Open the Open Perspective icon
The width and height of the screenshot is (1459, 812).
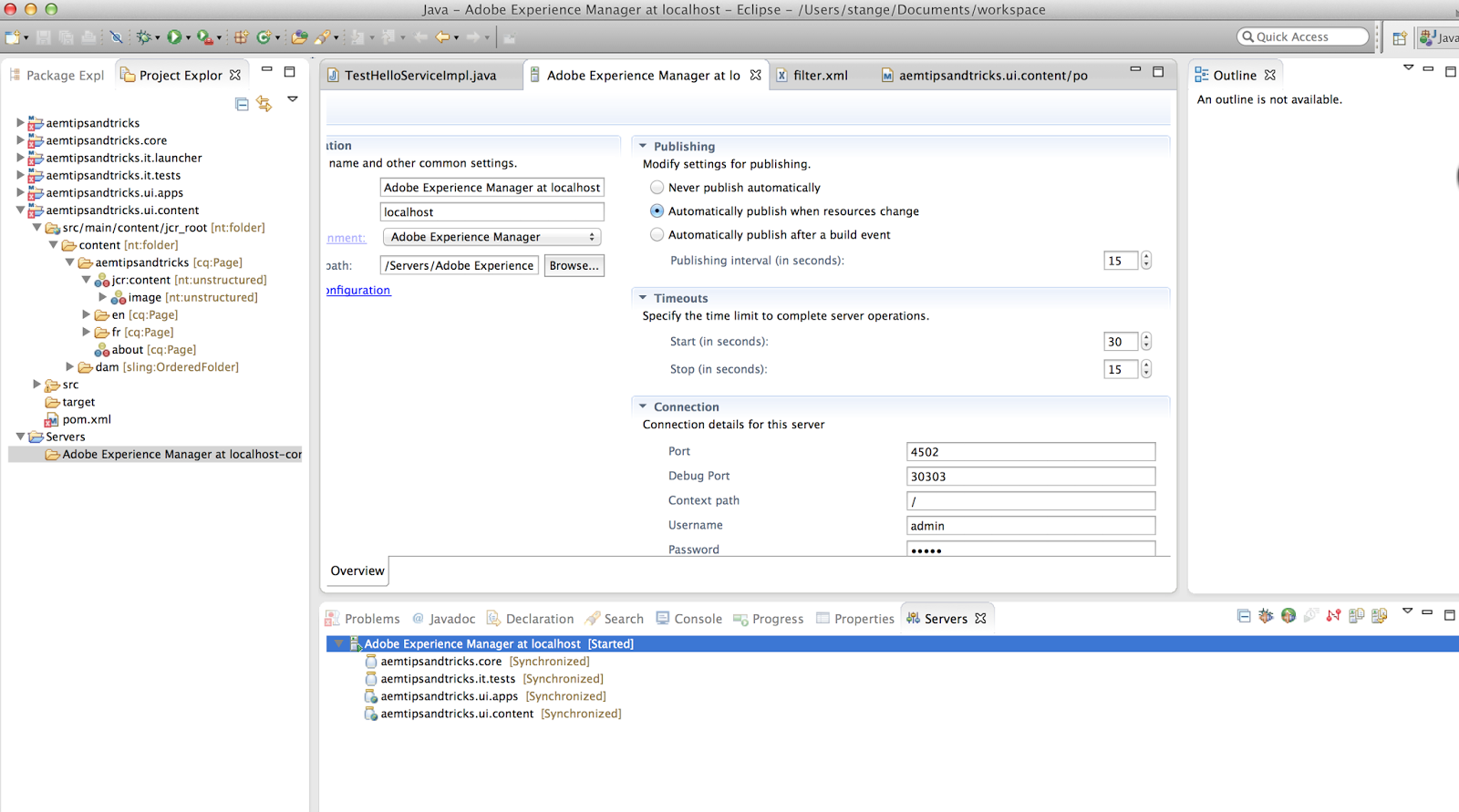click(1400, 37)
